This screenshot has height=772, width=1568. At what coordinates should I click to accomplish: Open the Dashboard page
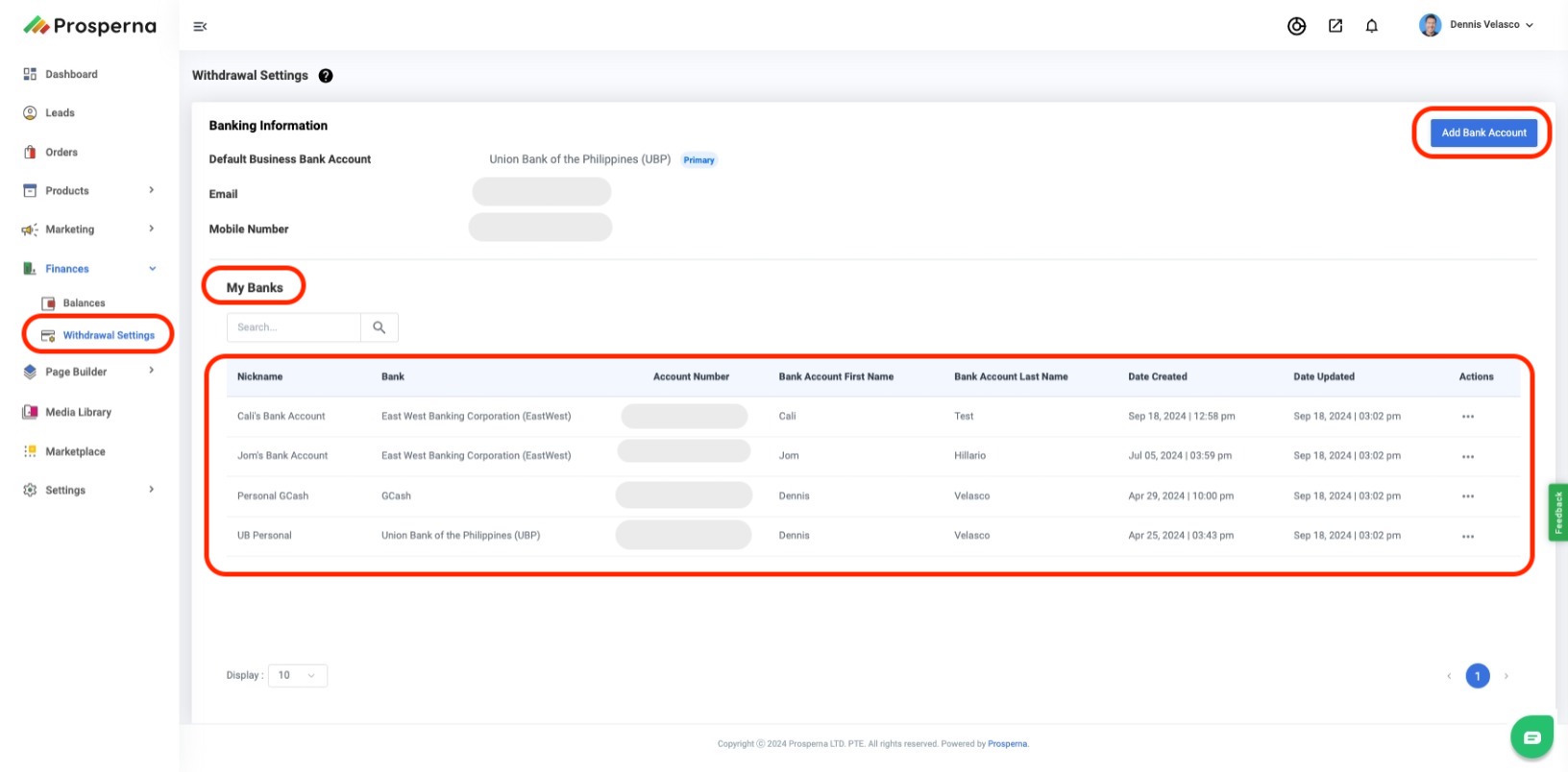point(71,74)
